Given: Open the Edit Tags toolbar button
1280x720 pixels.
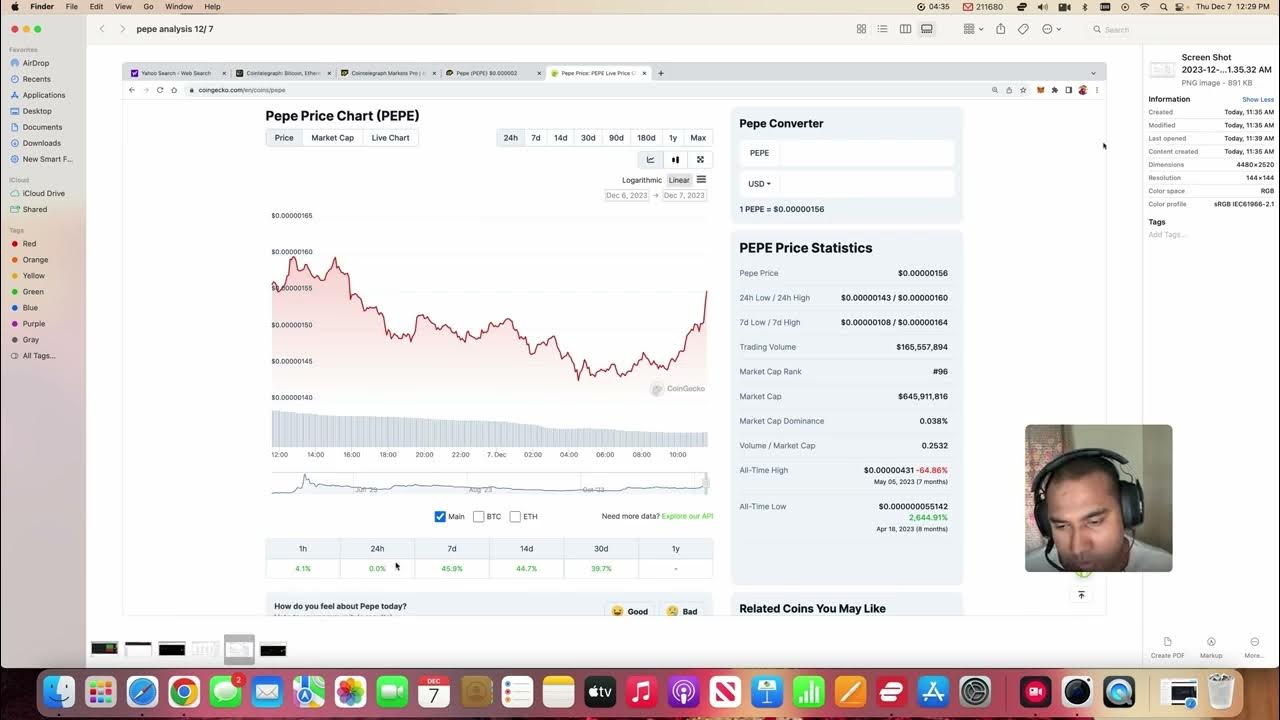Looking at the screenshot, I should [1023, 29].
